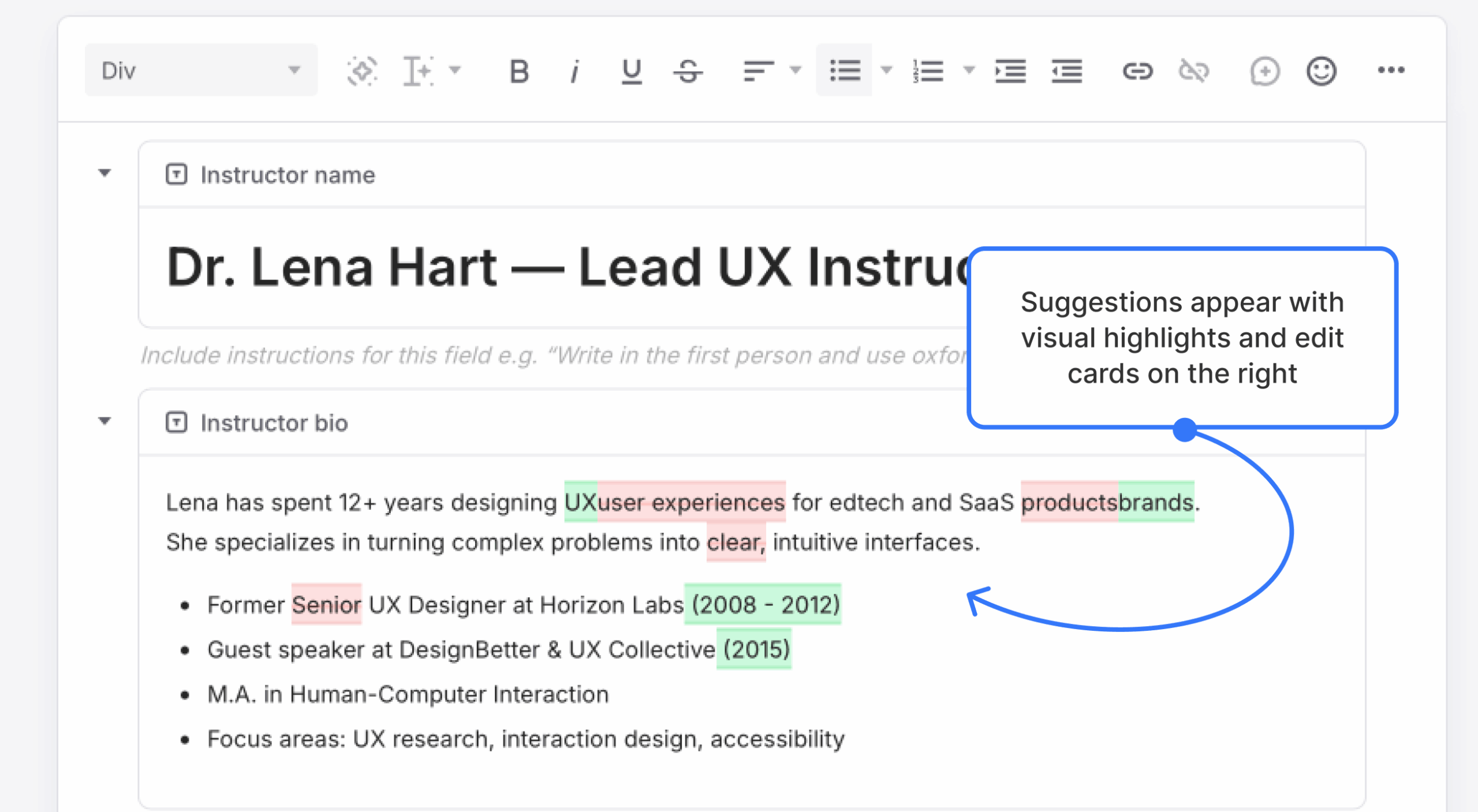Toggle the text alignment option
The height and width of the screenshot is (812, 1478).
[x=757, y=70]
